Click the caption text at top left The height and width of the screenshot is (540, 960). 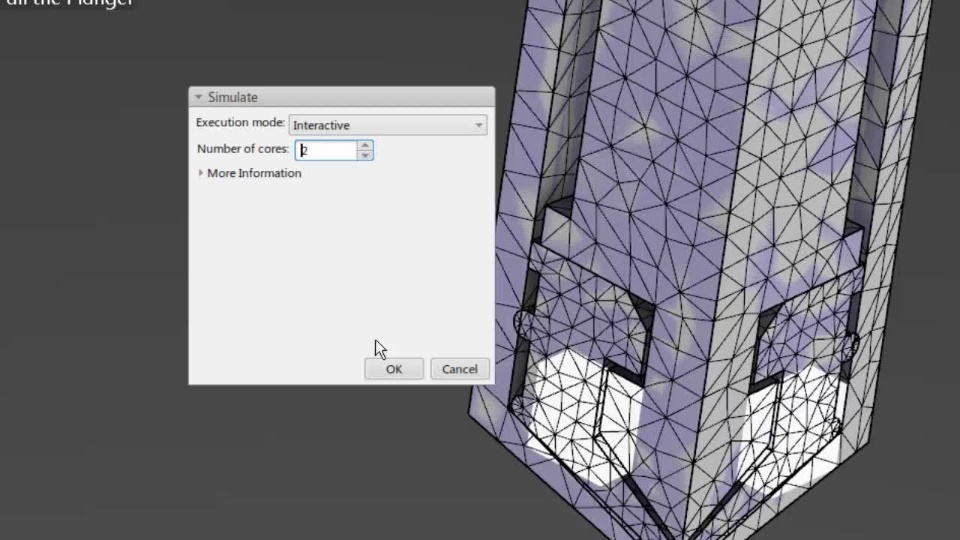pos(69,3)
